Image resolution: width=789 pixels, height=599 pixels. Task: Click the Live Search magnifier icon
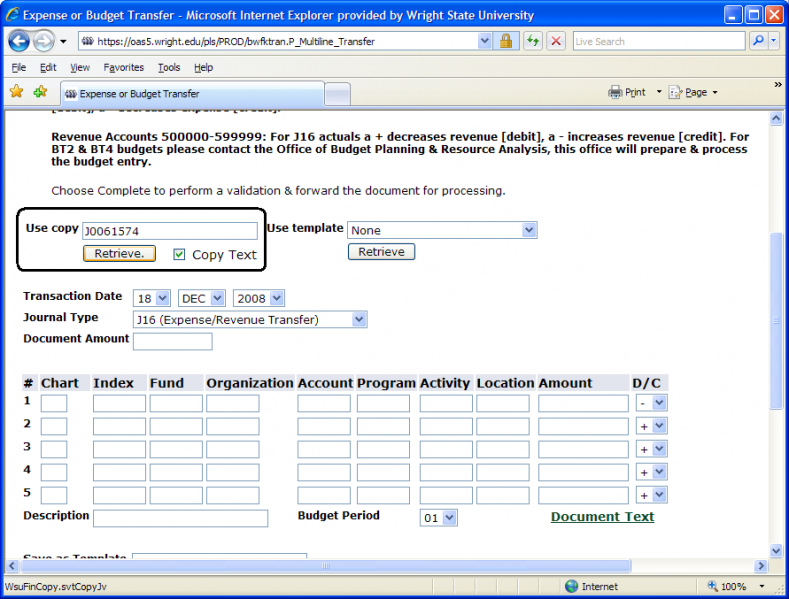click(x=758, y=41)
